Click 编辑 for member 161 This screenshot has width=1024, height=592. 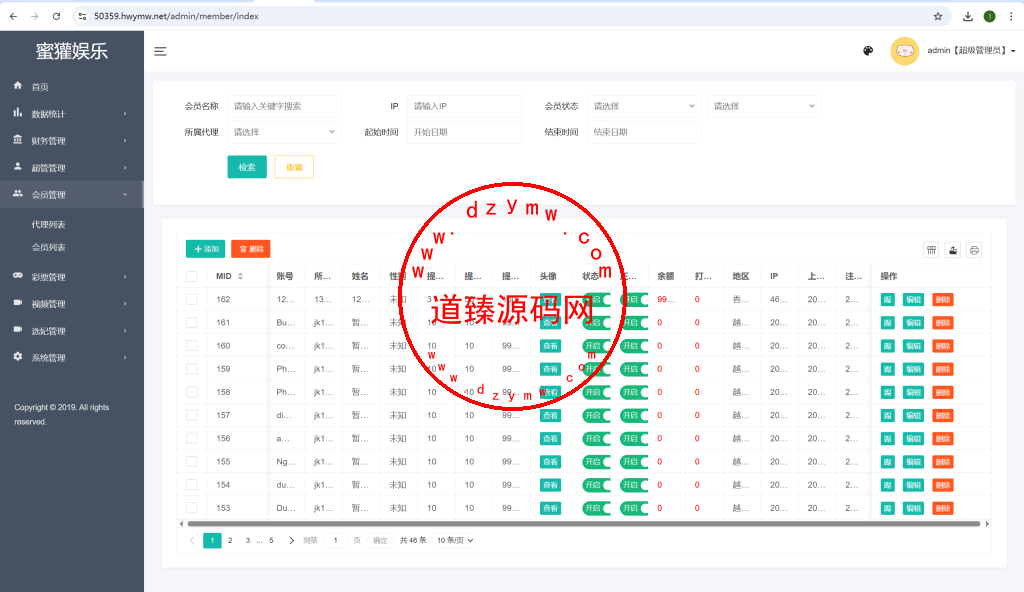(x=913, y=323)
